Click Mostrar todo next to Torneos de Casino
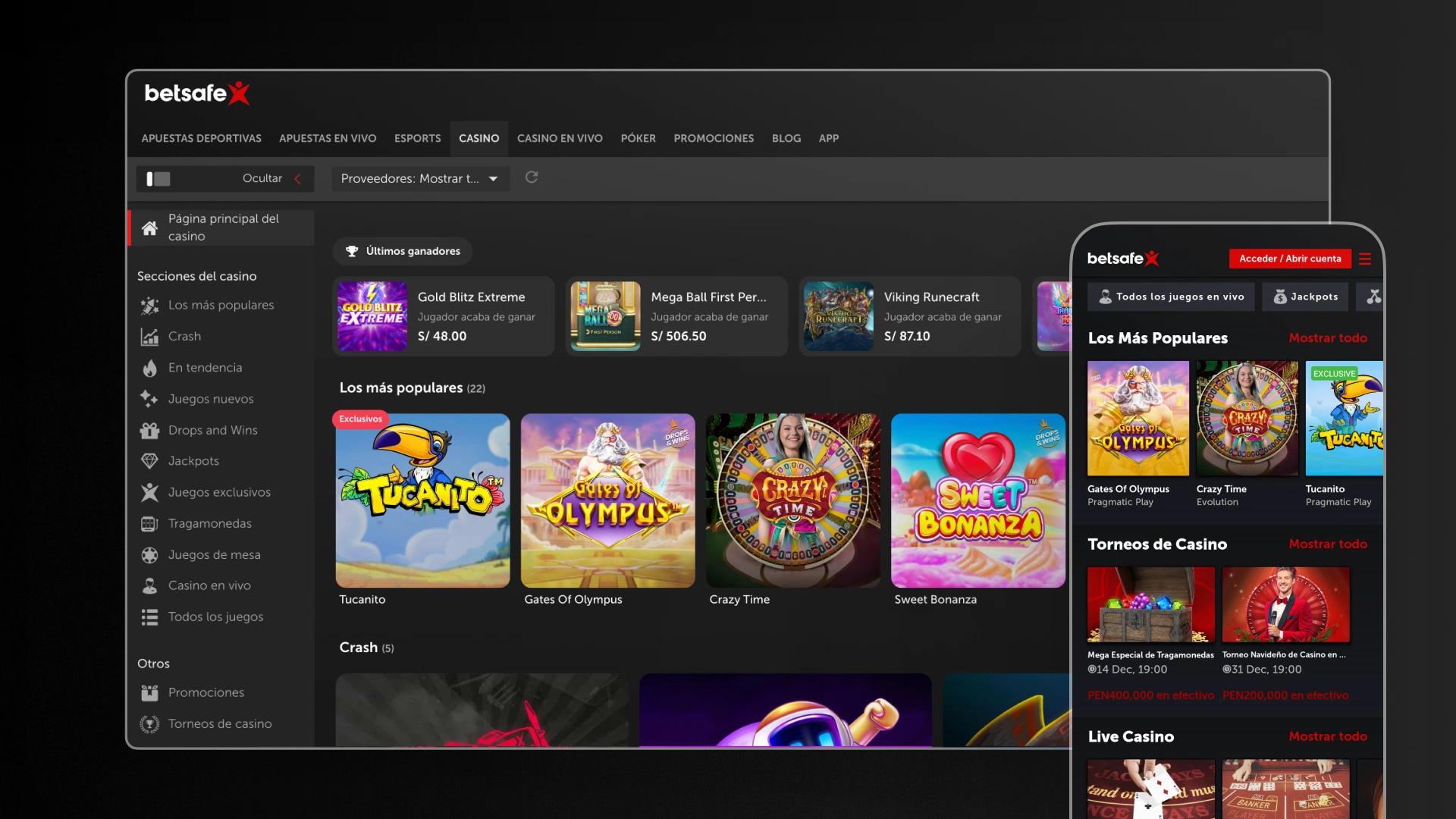This screenshot has width=1456, height=819. [1328, 544]
